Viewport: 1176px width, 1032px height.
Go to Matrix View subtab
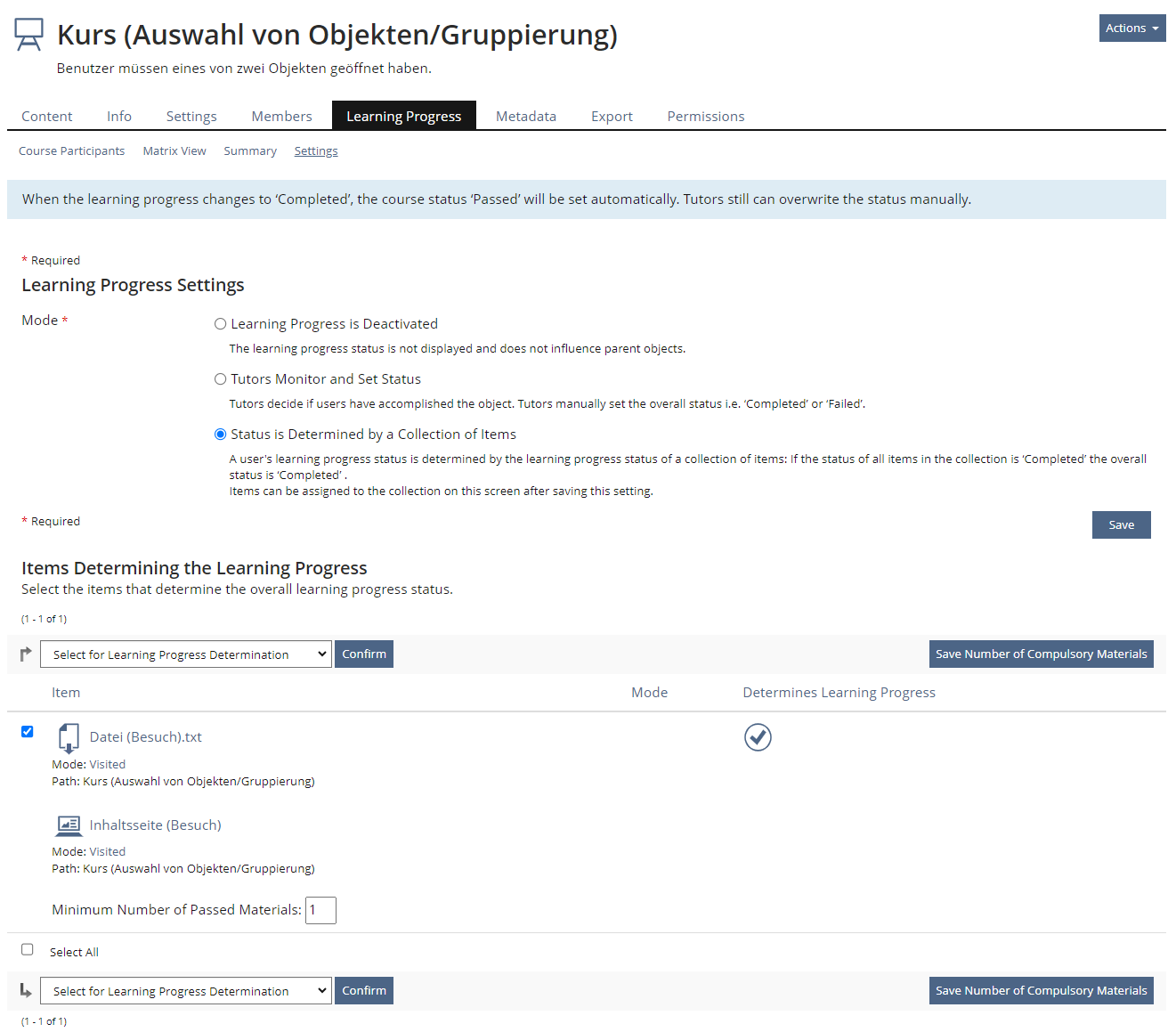coord(174,151)
